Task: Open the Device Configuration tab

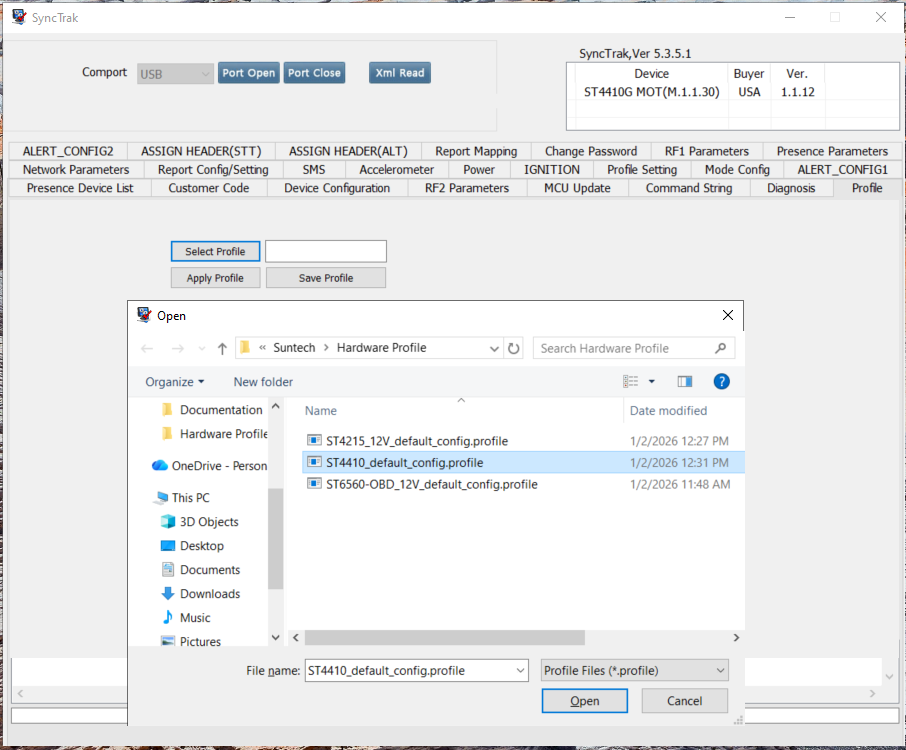Action: [x=337, y=188]
